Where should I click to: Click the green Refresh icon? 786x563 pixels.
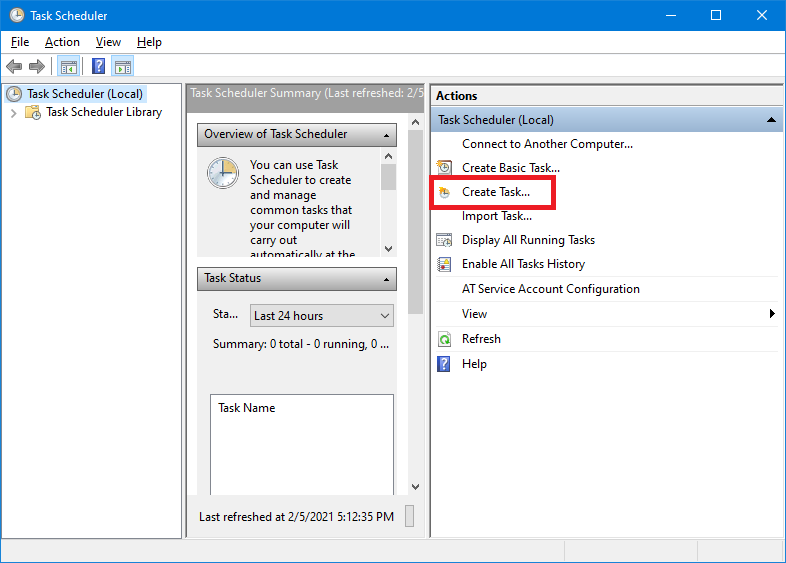point(444,339)
